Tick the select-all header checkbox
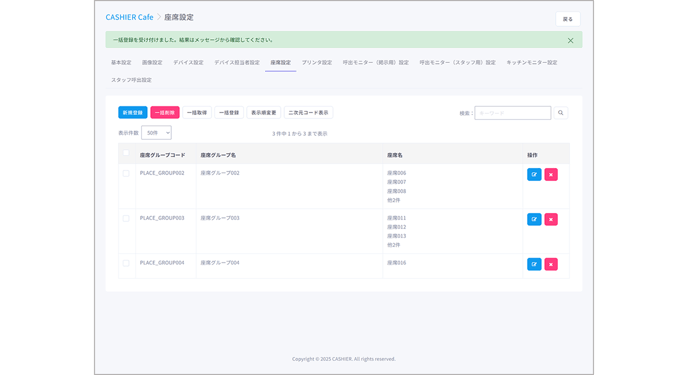This screenshot has height=375, width=688. click(x=126, y=153)
